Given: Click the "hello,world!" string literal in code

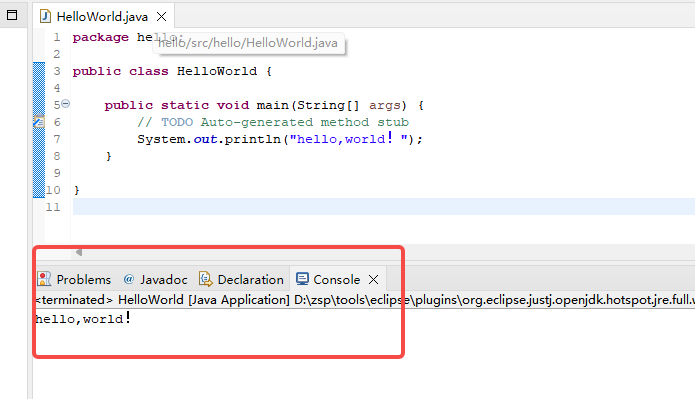Looking at the screenshot, I should tap(349, 139).
